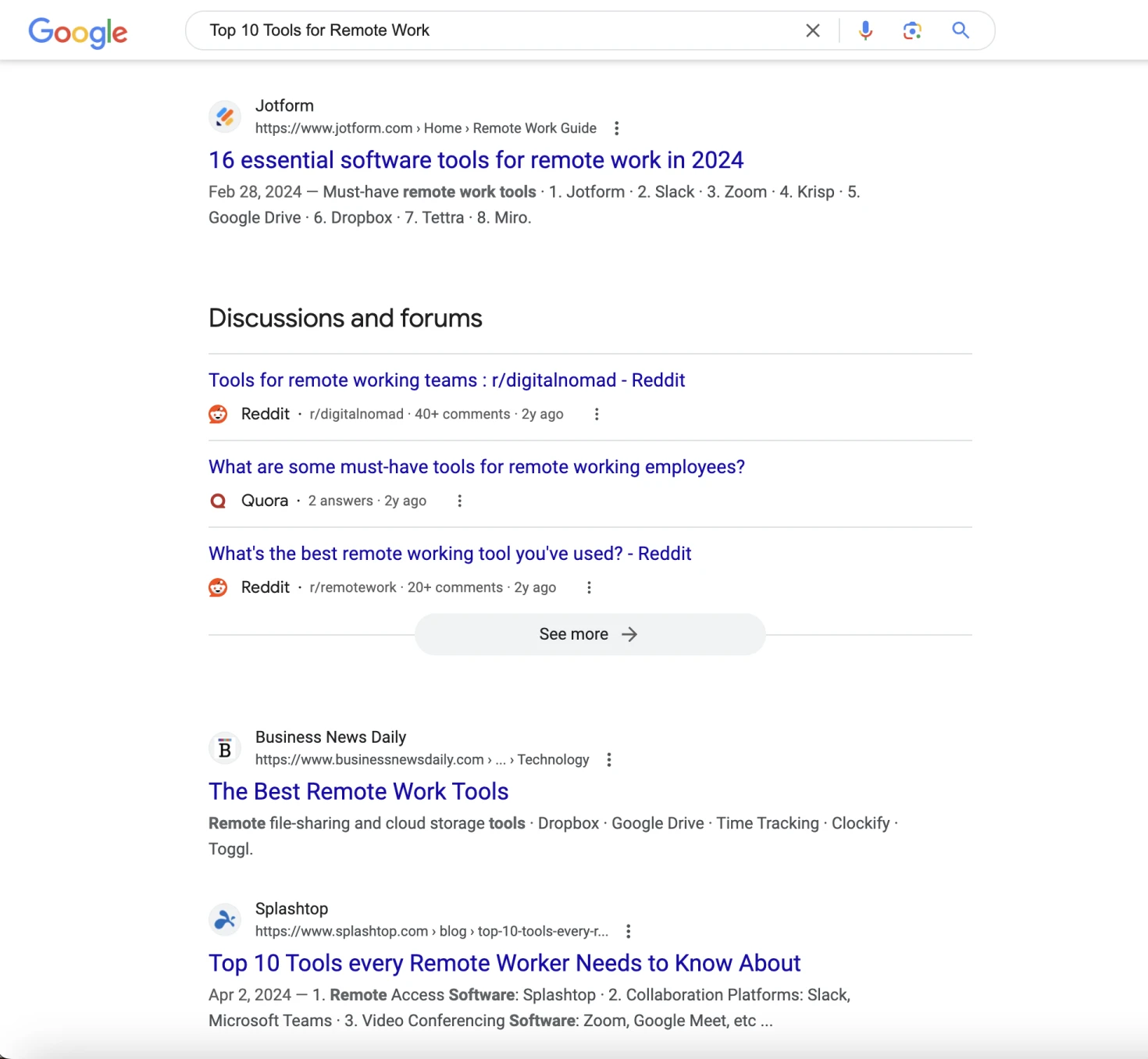The image size is (1148, 1059).
Task: Click the Business News Daily site name
Action: (x=330, y=737)
